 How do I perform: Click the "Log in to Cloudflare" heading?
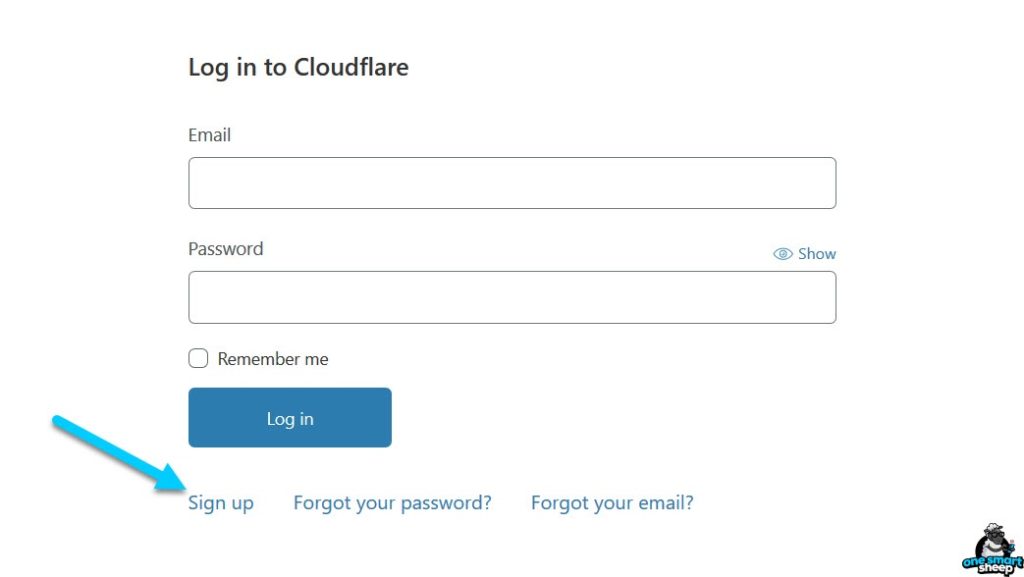pyautogui.click(x=298, y=68)
